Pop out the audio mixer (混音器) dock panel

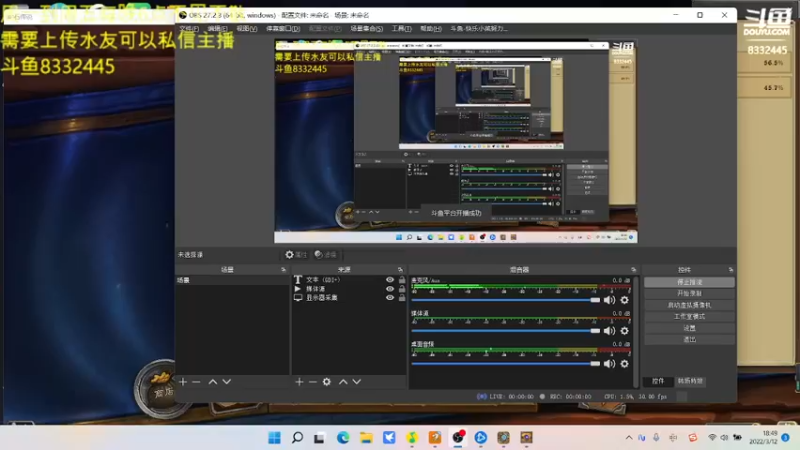633,269
